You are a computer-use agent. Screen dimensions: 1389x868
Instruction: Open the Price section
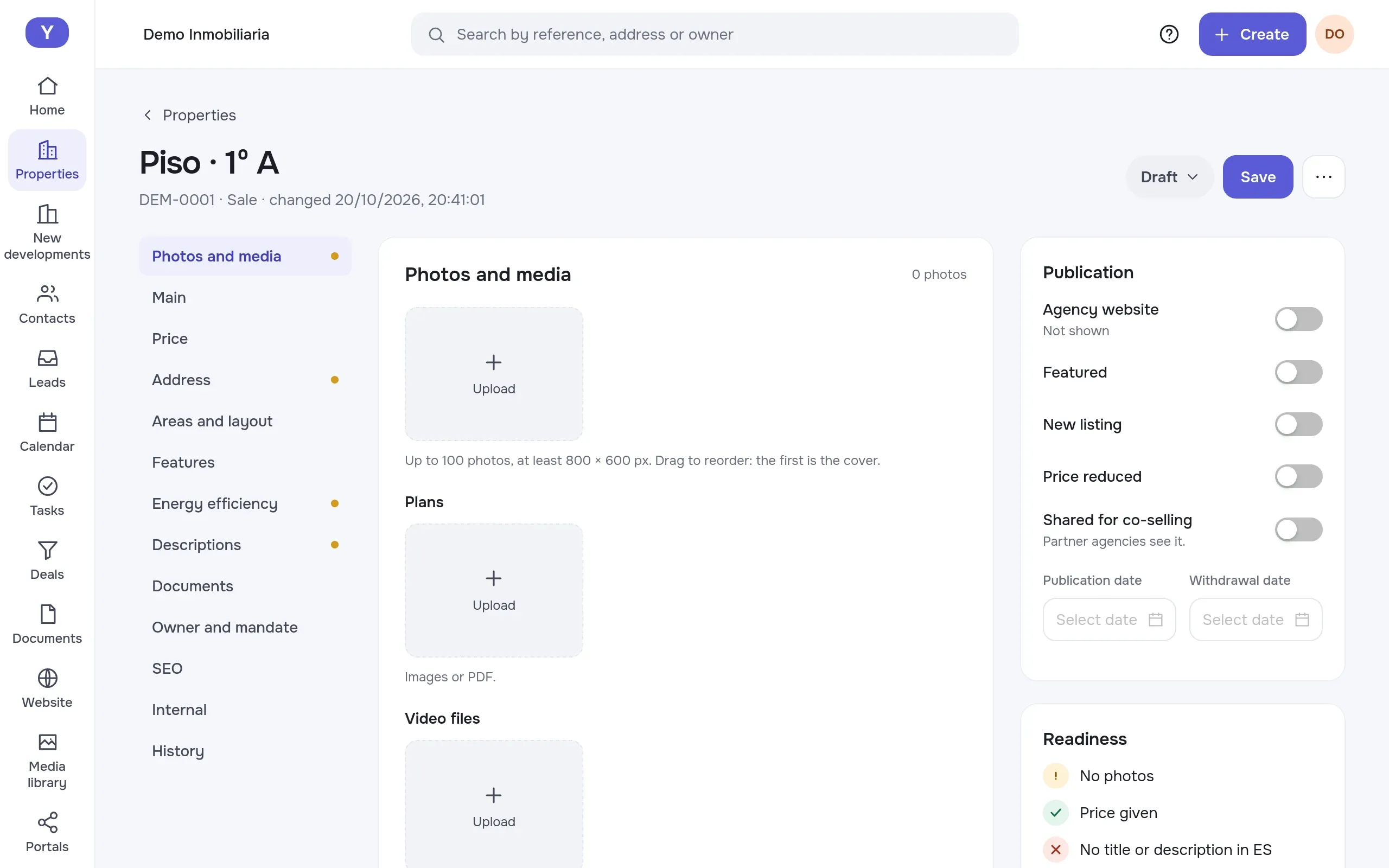(245, 339)
